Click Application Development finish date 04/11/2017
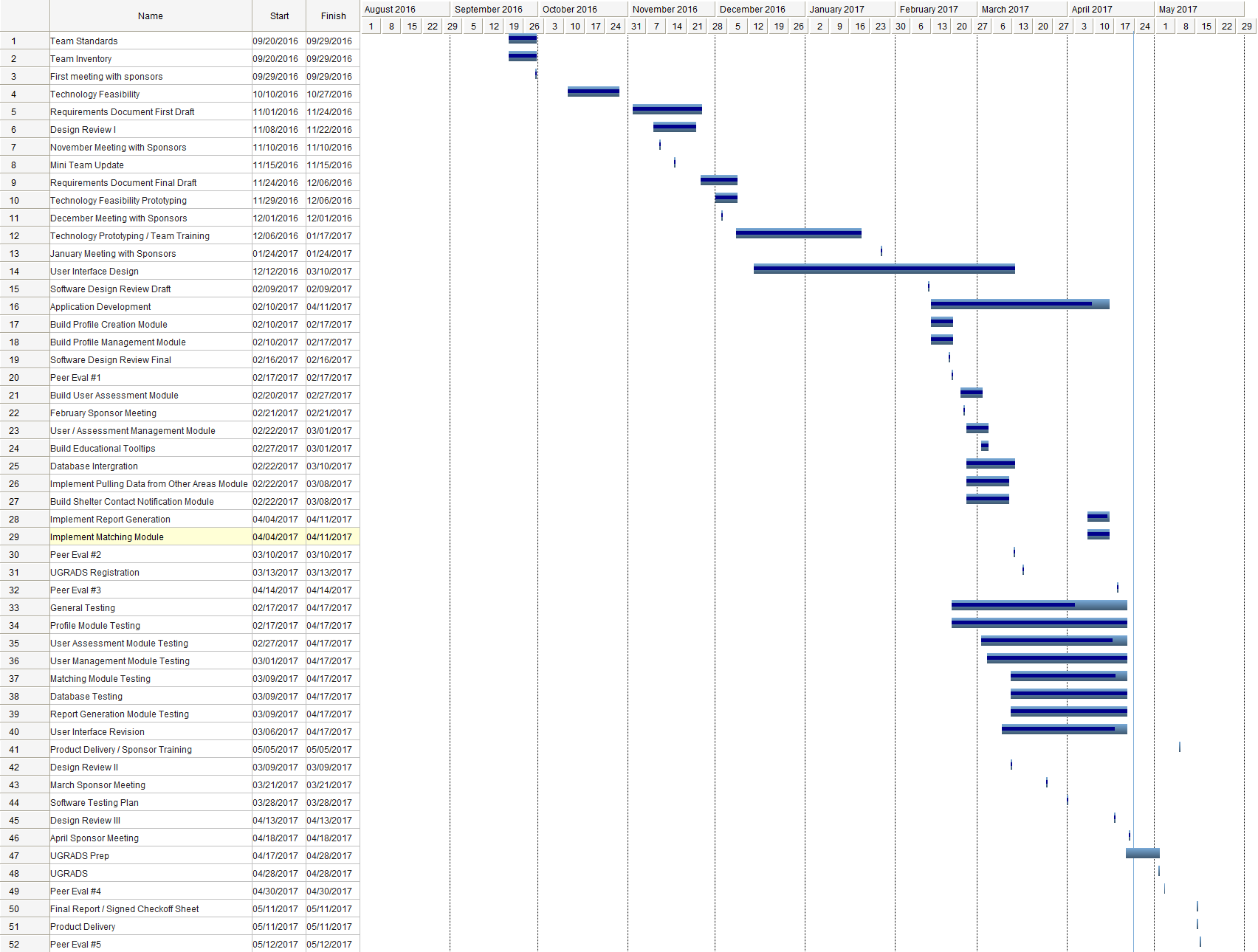1258x952 pixels. pyautogui.click(x=329, y=307)
